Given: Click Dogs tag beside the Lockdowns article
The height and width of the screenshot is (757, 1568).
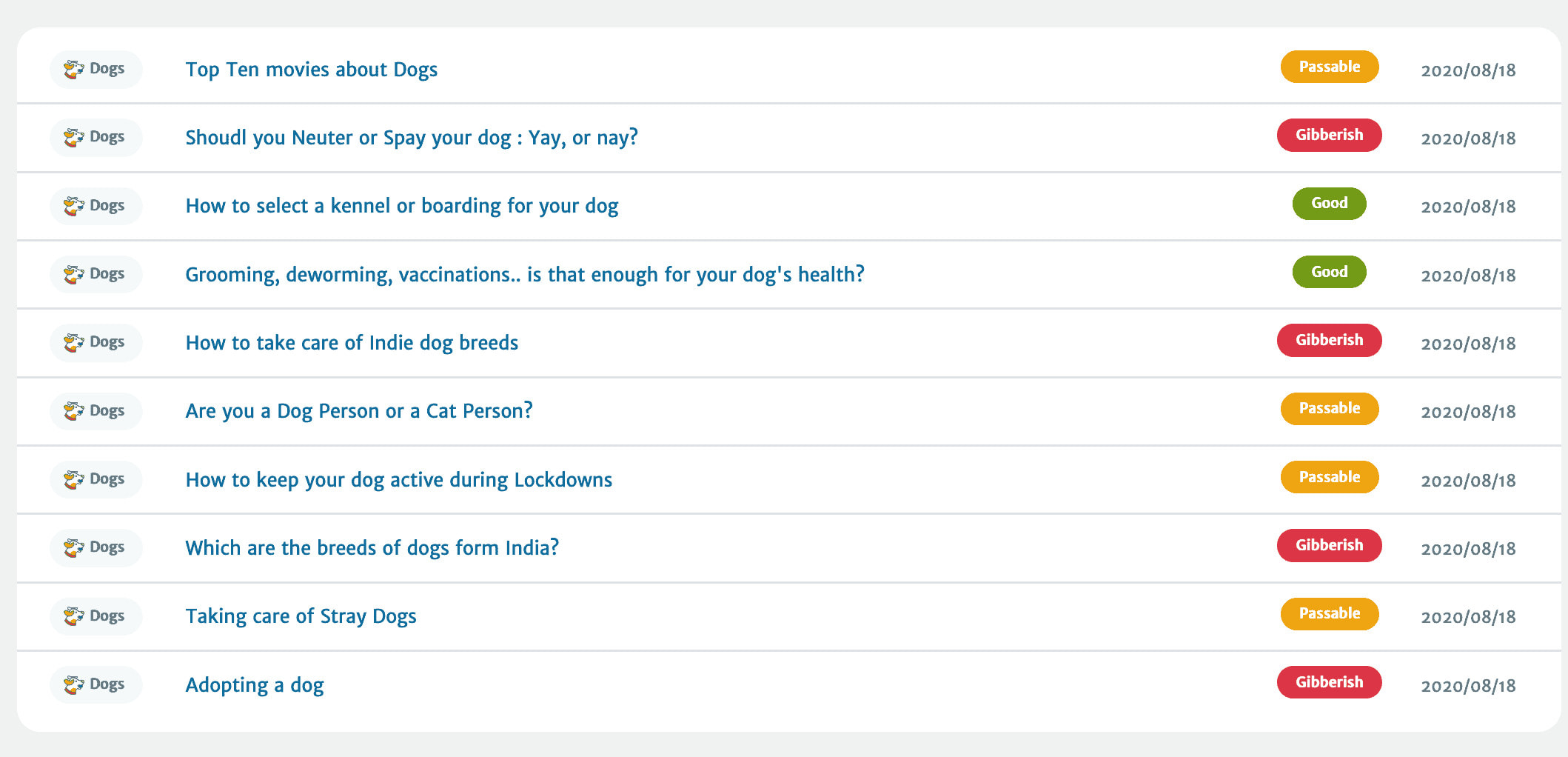Looking at the screenshot, I should [96, 479].
